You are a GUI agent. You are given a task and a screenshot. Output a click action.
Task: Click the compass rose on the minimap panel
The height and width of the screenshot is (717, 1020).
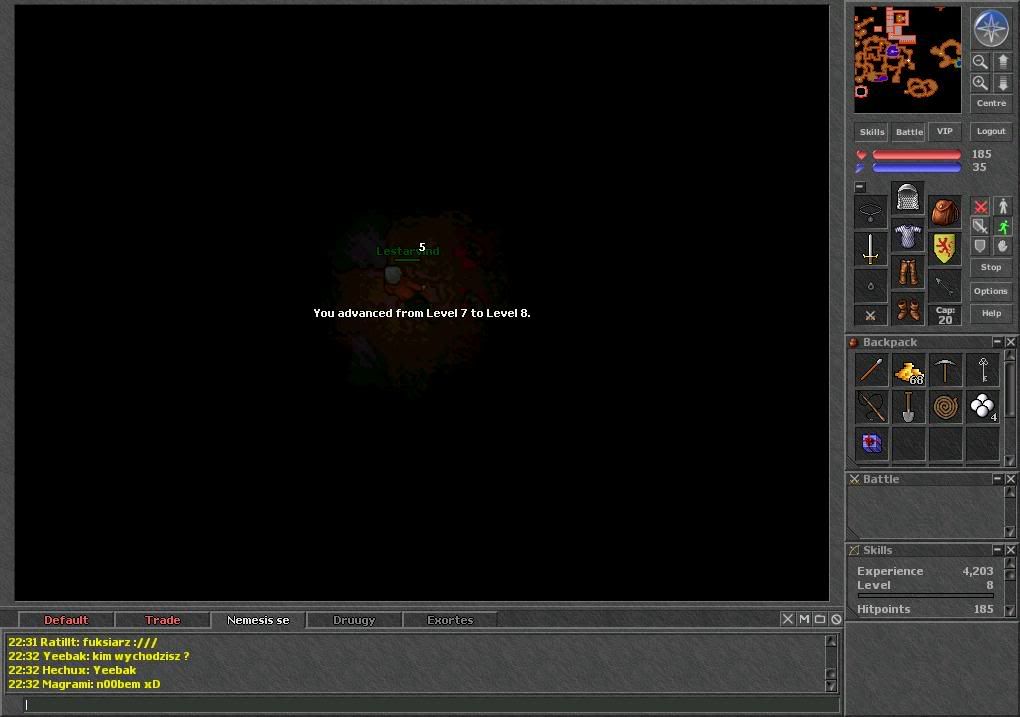[991, 28]
